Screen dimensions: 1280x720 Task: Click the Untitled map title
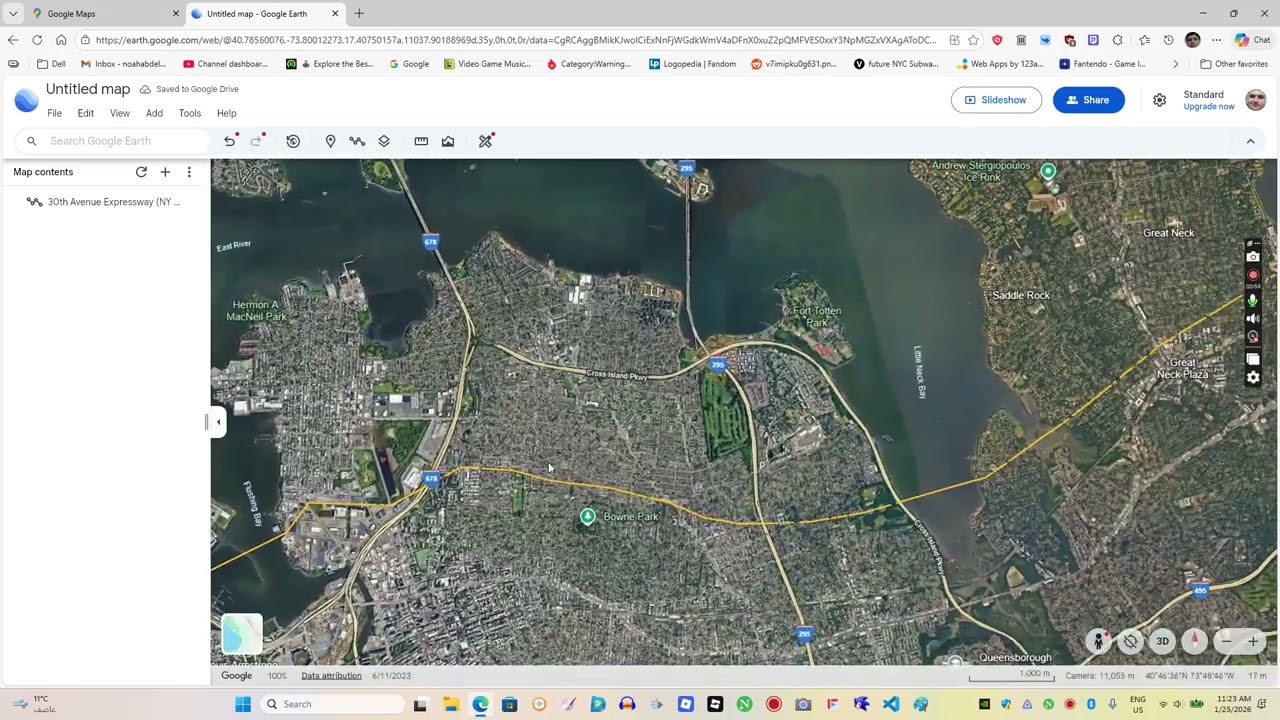click(88, 89)
